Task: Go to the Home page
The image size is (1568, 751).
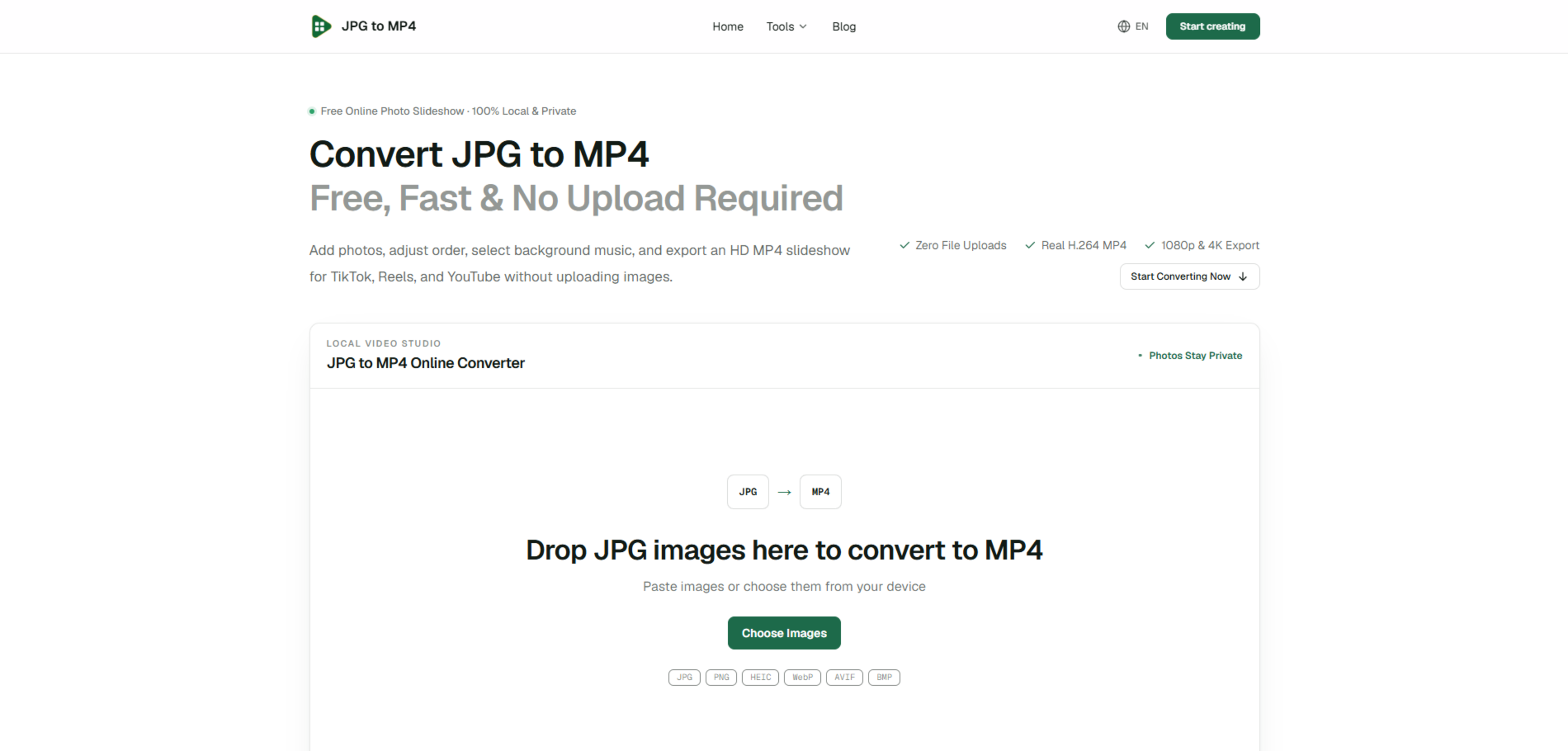Action: click(728, 26)
